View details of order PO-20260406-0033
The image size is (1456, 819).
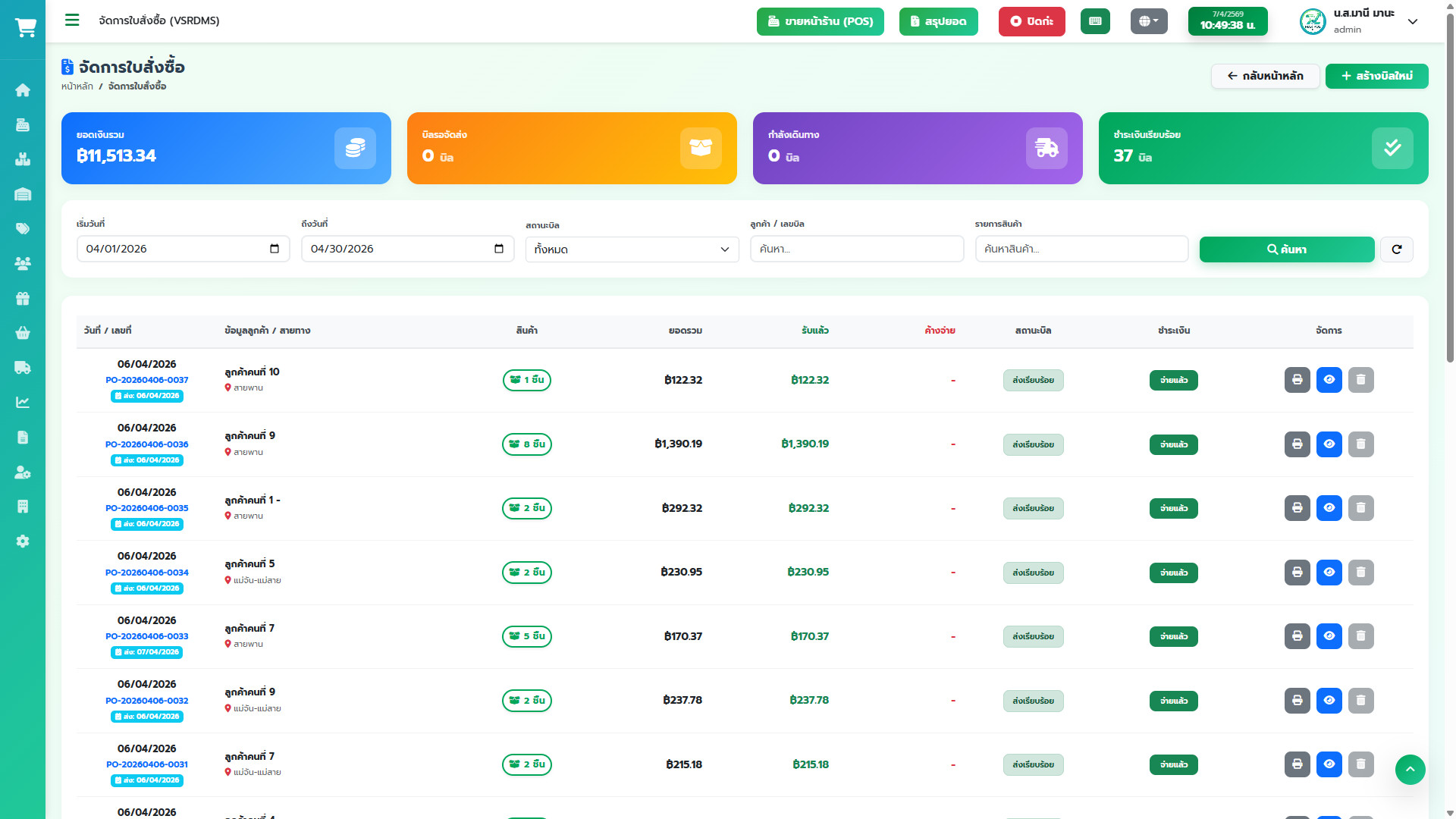coord(1329,636)
